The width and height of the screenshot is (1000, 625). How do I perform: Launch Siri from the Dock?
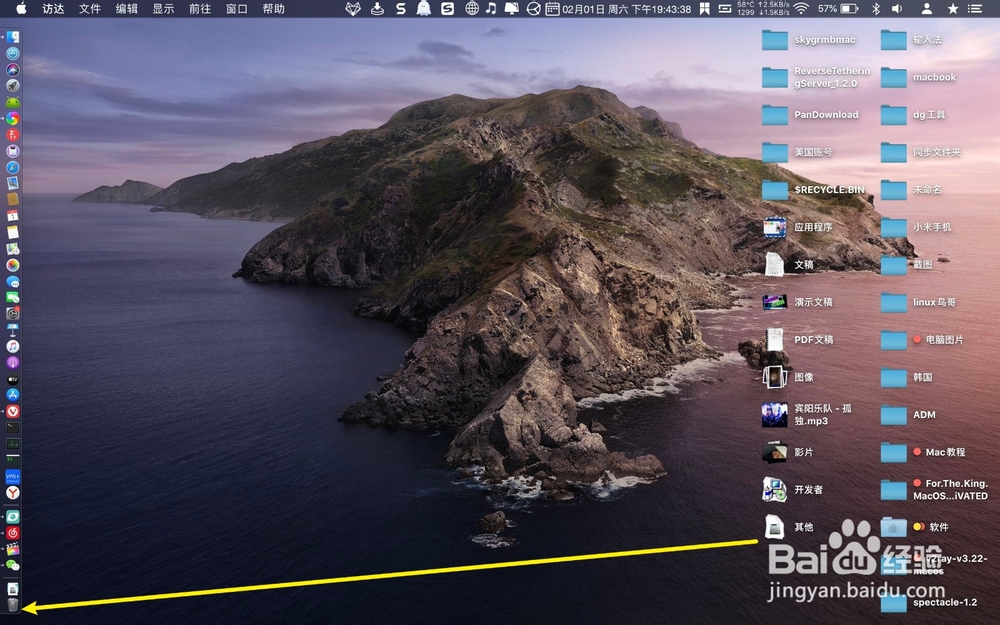(13, 70)
